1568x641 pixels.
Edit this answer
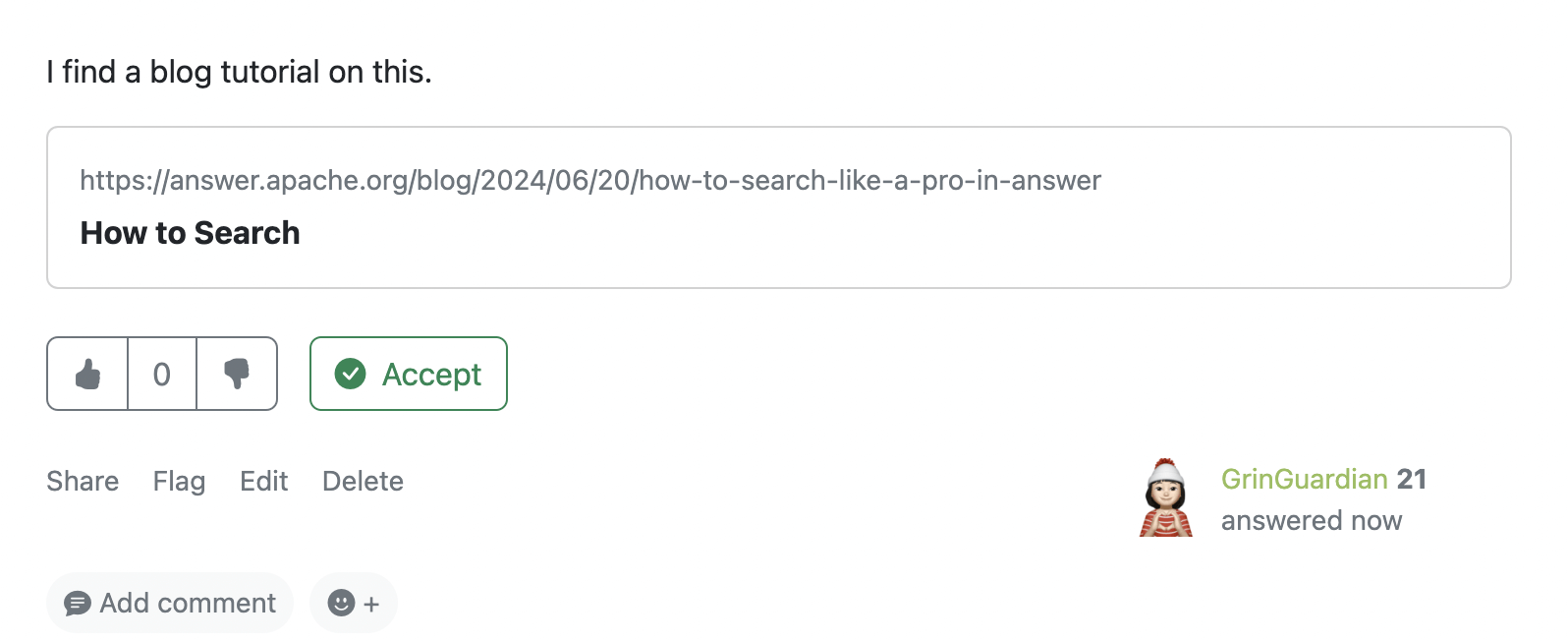point(263,481)
